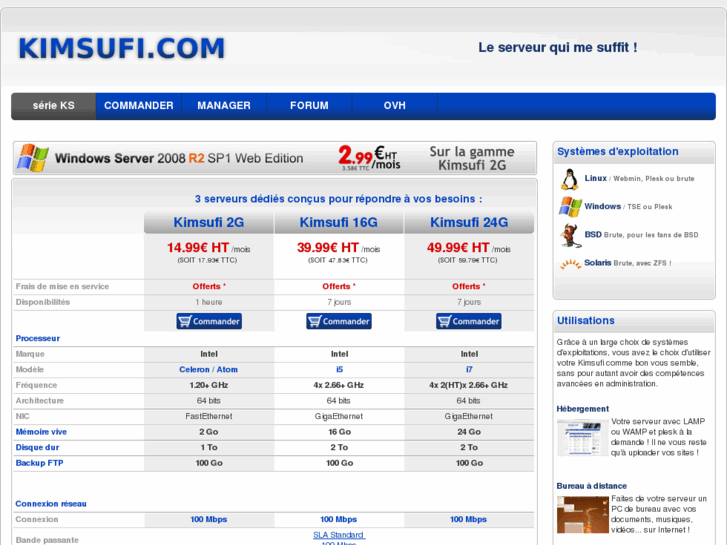Click the 100 Mbps value under Kimsufi 2G
727x545 pixels.
[209, 519]
